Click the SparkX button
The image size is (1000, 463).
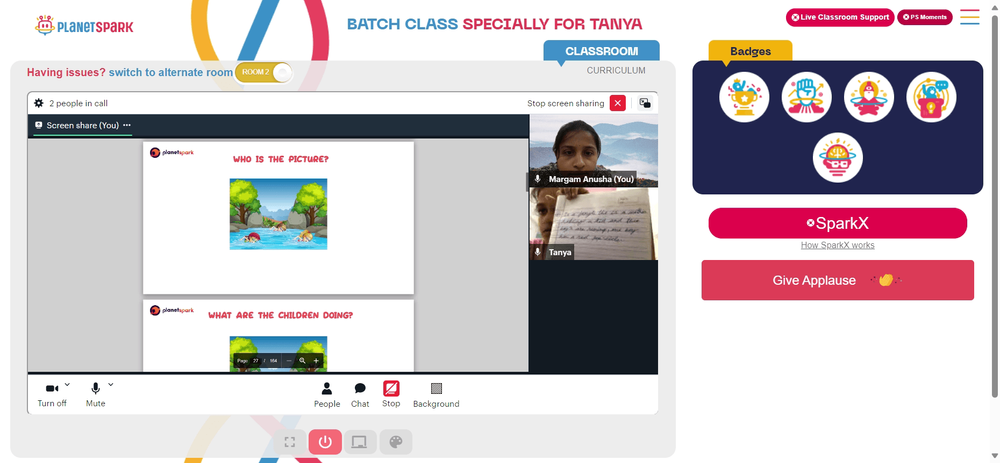[837, 223]
